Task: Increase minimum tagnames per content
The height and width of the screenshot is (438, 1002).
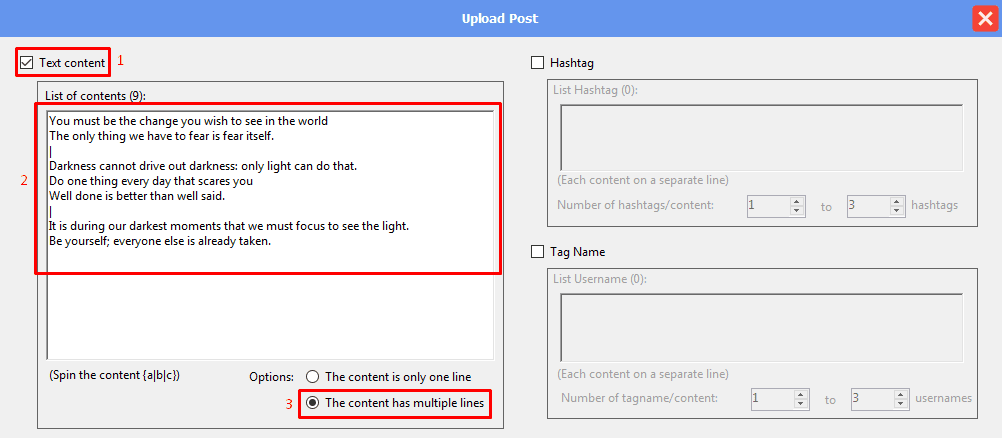Action: [802, 393]
